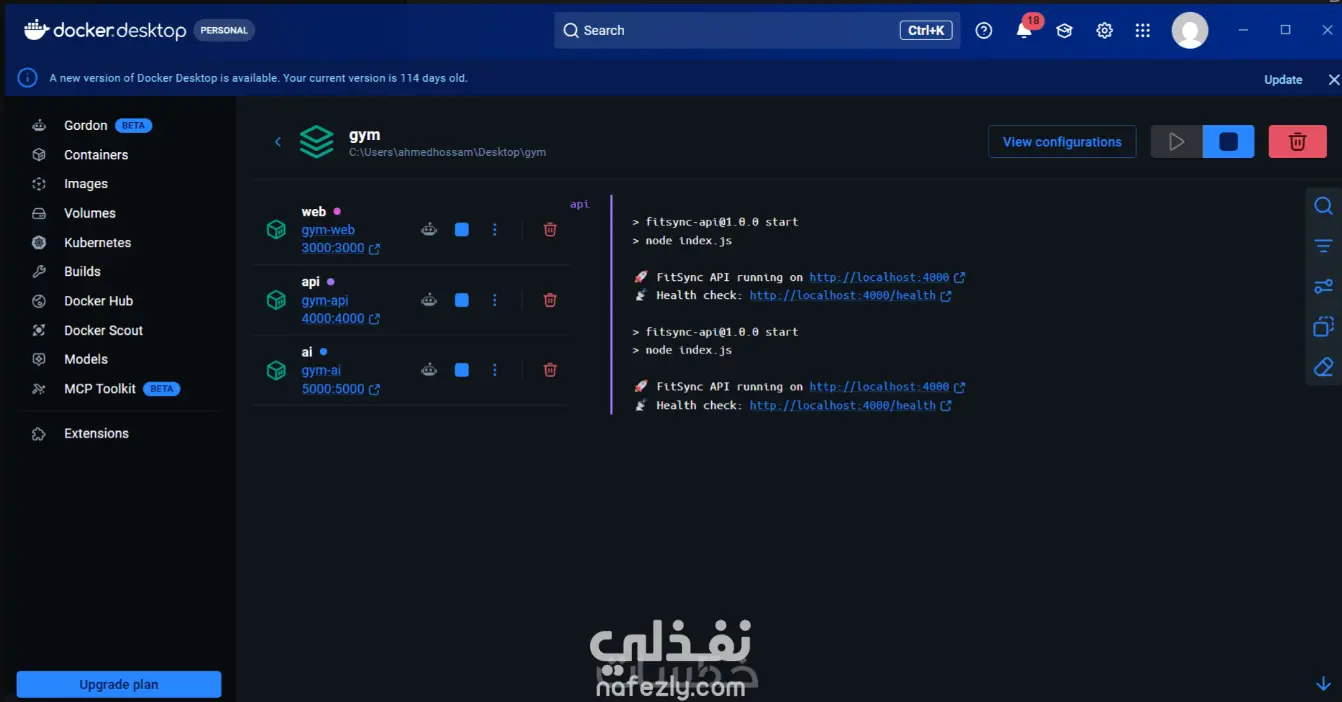Viewport: 1342px width, 702px height.
Task: Click the Docker Desktop logo
Action: click(x=105, y=30)
